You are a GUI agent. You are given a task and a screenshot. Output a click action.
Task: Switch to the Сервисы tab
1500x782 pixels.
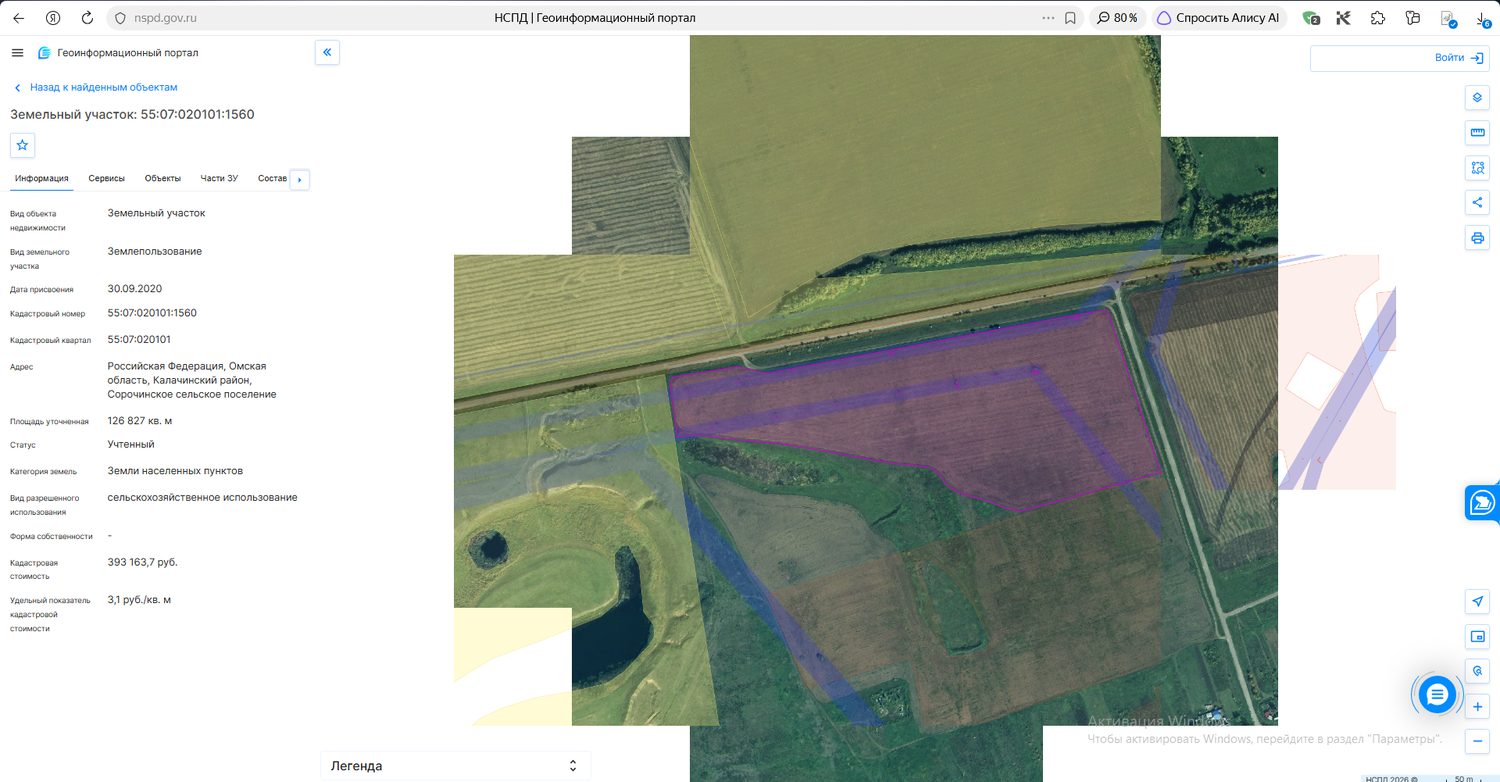(107, 178)
